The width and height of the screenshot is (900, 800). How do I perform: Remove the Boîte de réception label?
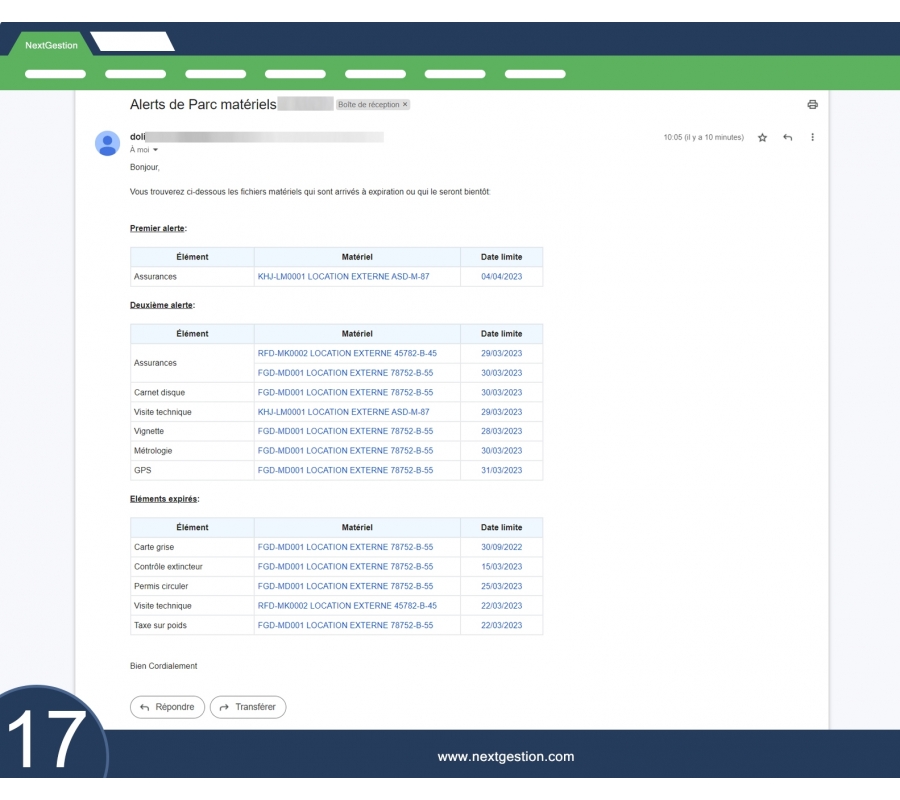(x=405, y=105)
